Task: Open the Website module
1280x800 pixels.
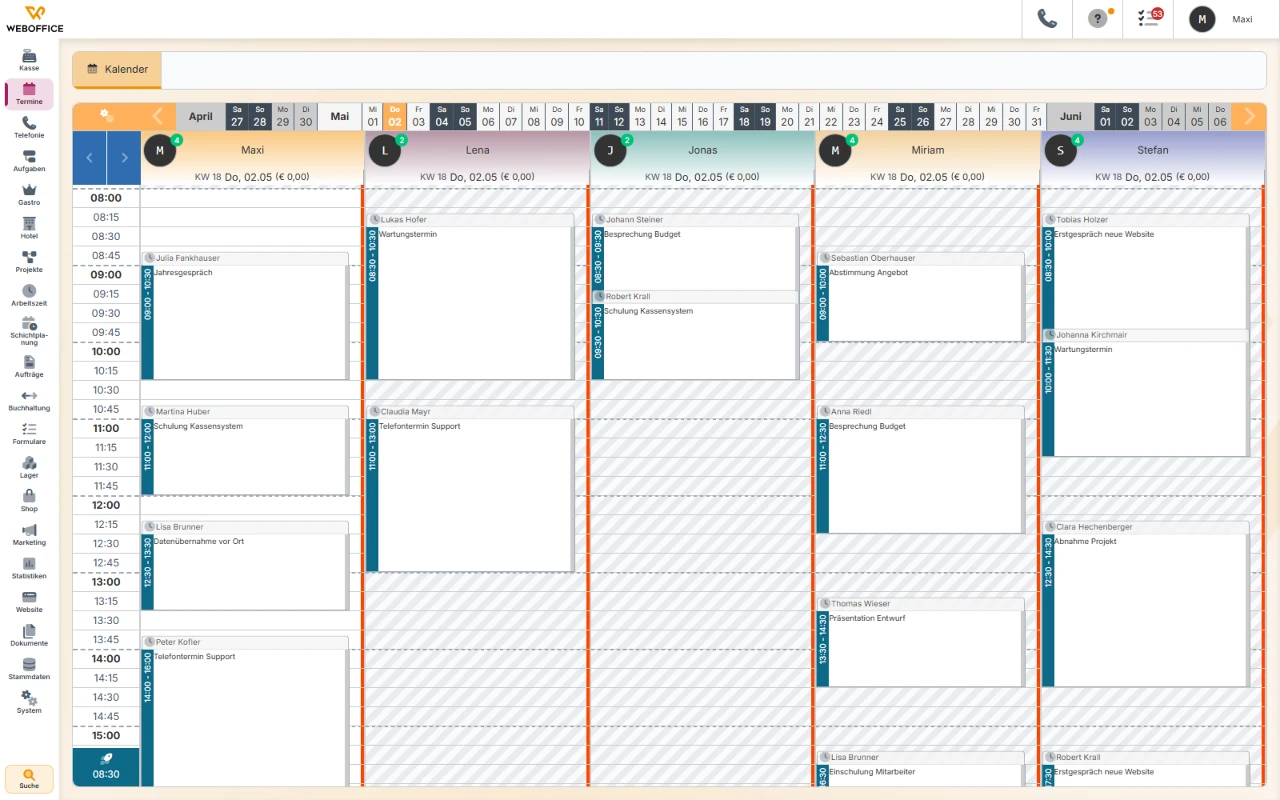Action: pyautogui.click(x=29, y=602)
